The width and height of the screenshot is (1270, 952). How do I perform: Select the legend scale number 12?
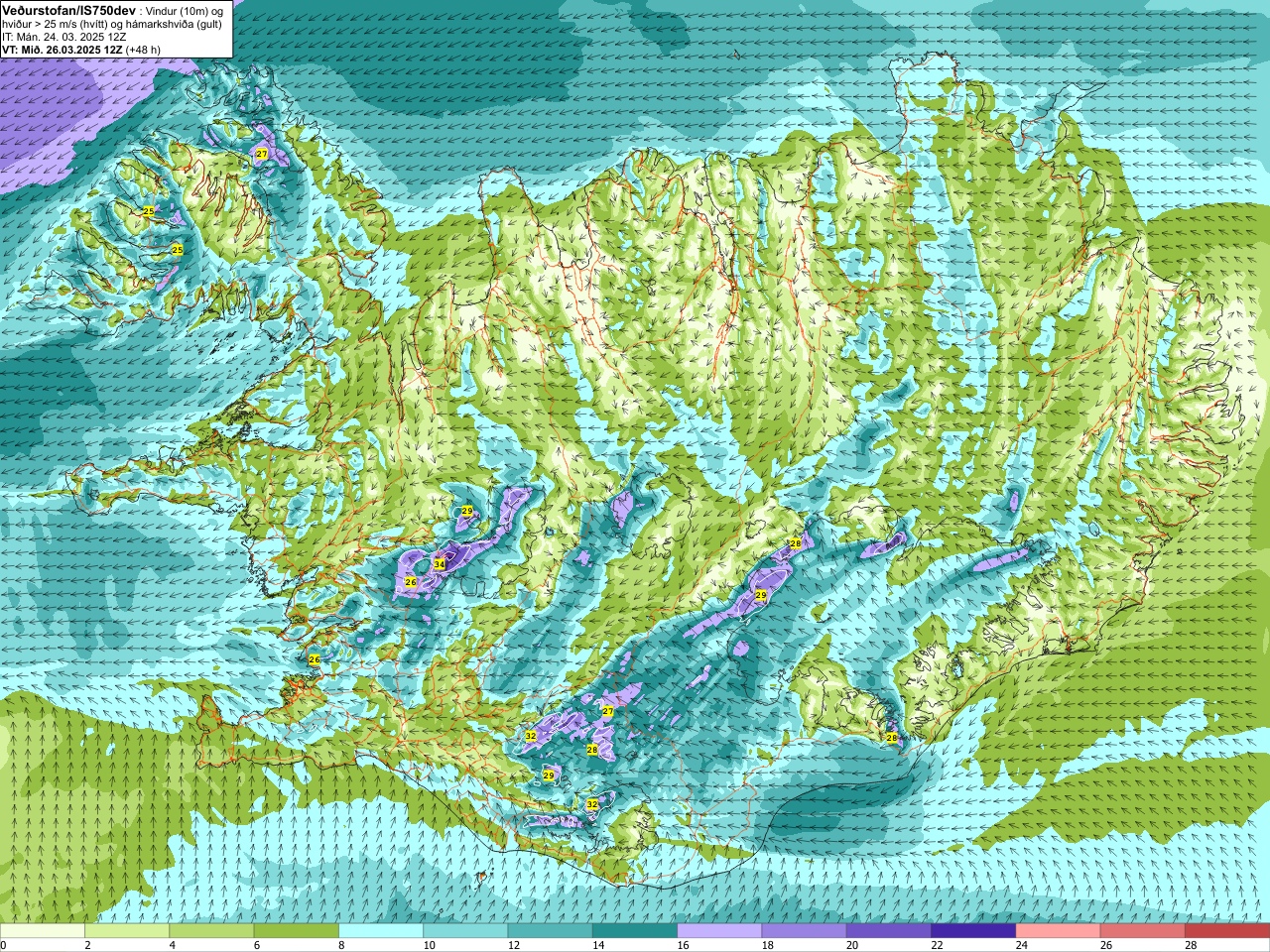[514, 945]
